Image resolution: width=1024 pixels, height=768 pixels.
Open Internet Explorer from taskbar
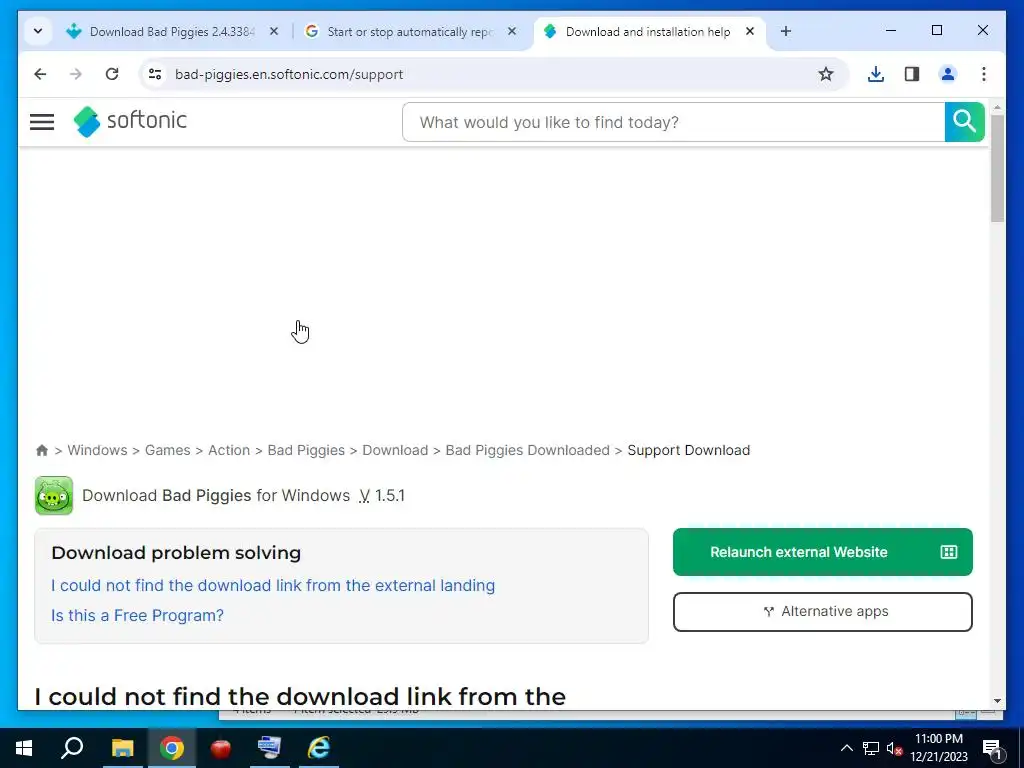(x=319, y=748)
